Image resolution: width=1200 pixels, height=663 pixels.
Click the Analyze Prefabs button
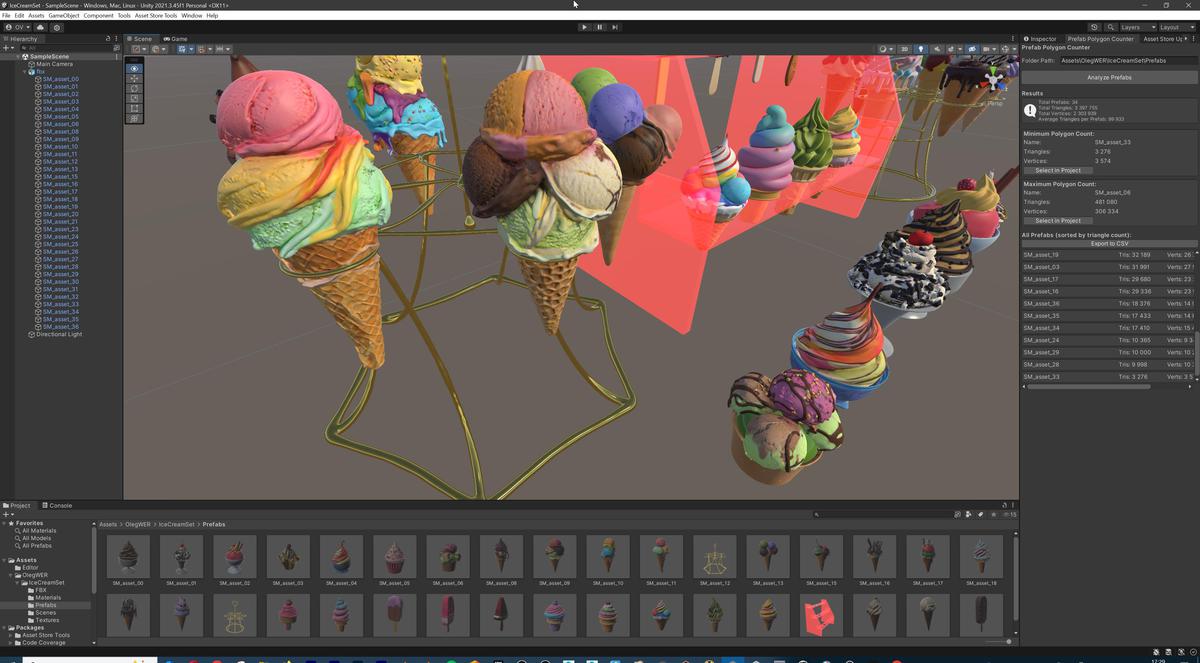pos(1108,77)
